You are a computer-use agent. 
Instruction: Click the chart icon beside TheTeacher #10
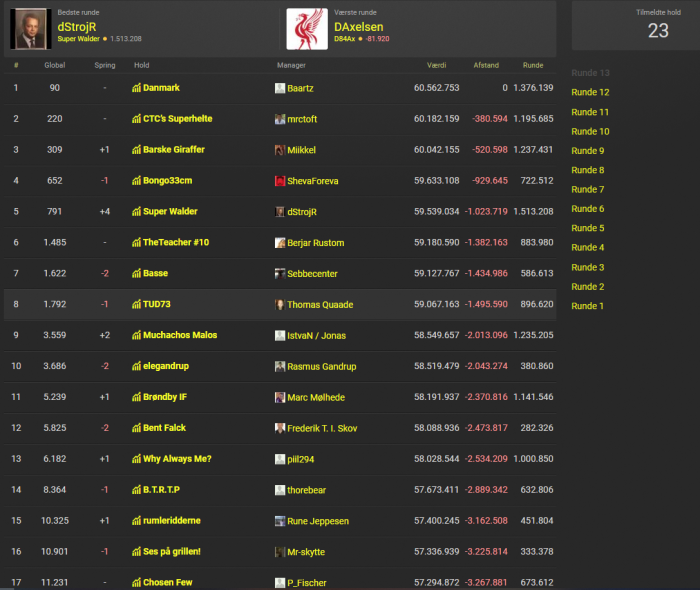point(136,242)
